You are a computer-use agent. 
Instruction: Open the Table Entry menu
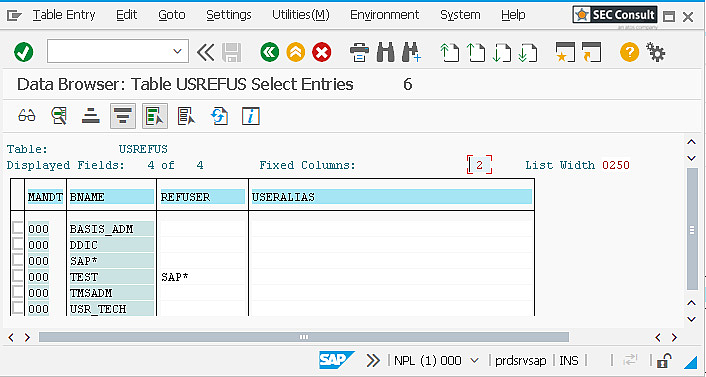point(64,15)
